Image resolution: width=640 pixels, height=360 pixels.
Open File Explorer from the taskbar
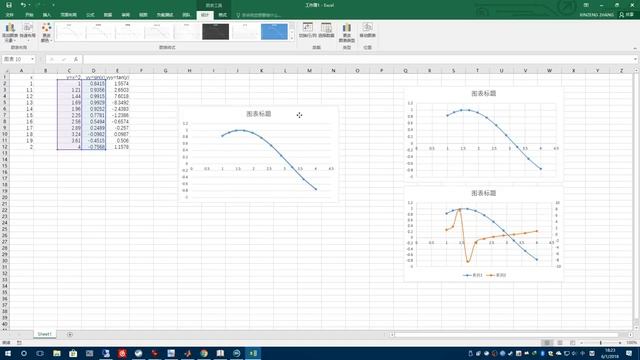pos(57,353)
